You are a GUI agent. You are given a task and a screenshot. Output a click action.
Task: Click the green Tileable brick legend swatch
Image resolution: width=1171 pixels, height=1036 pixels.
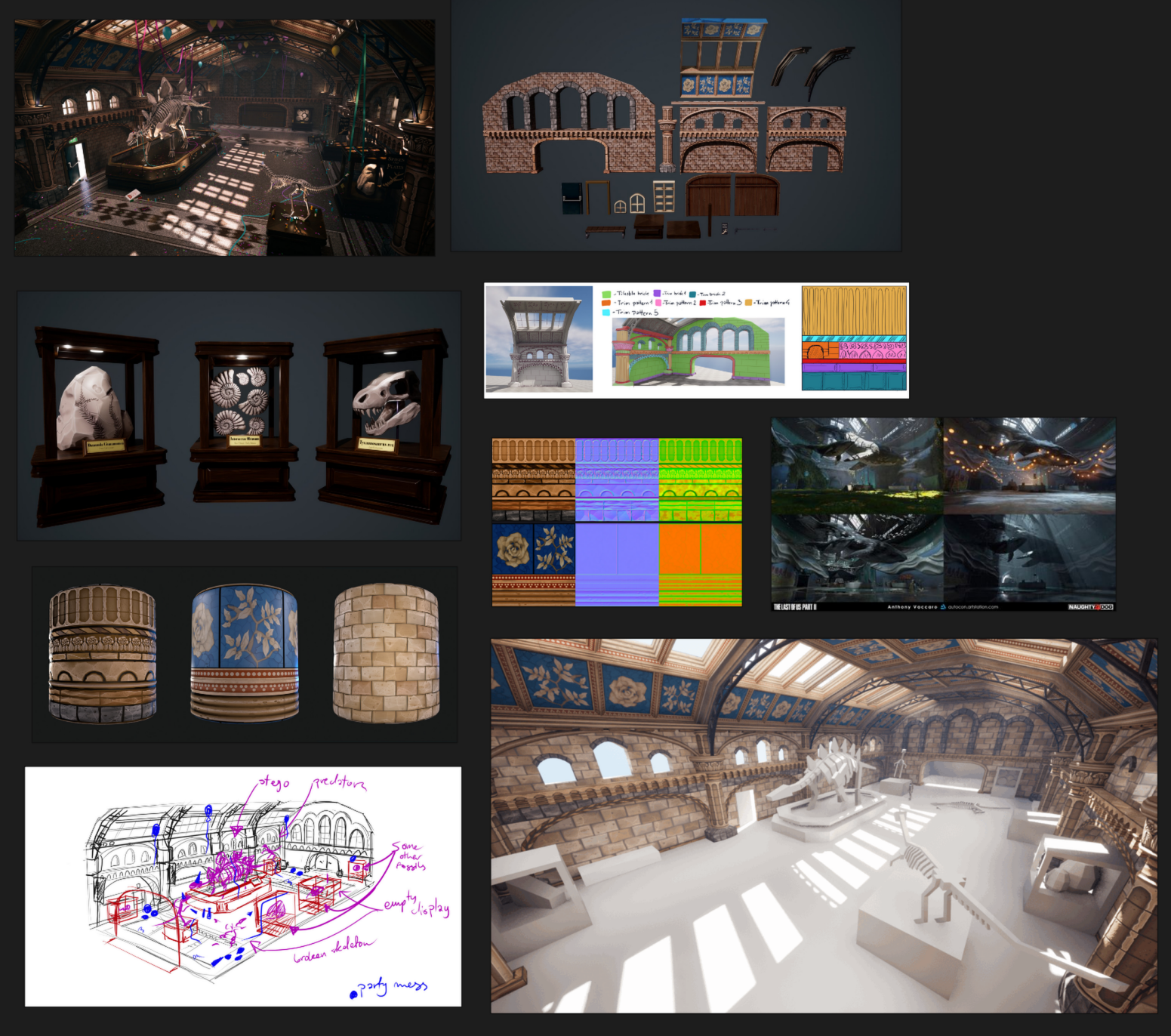point(606,294)
